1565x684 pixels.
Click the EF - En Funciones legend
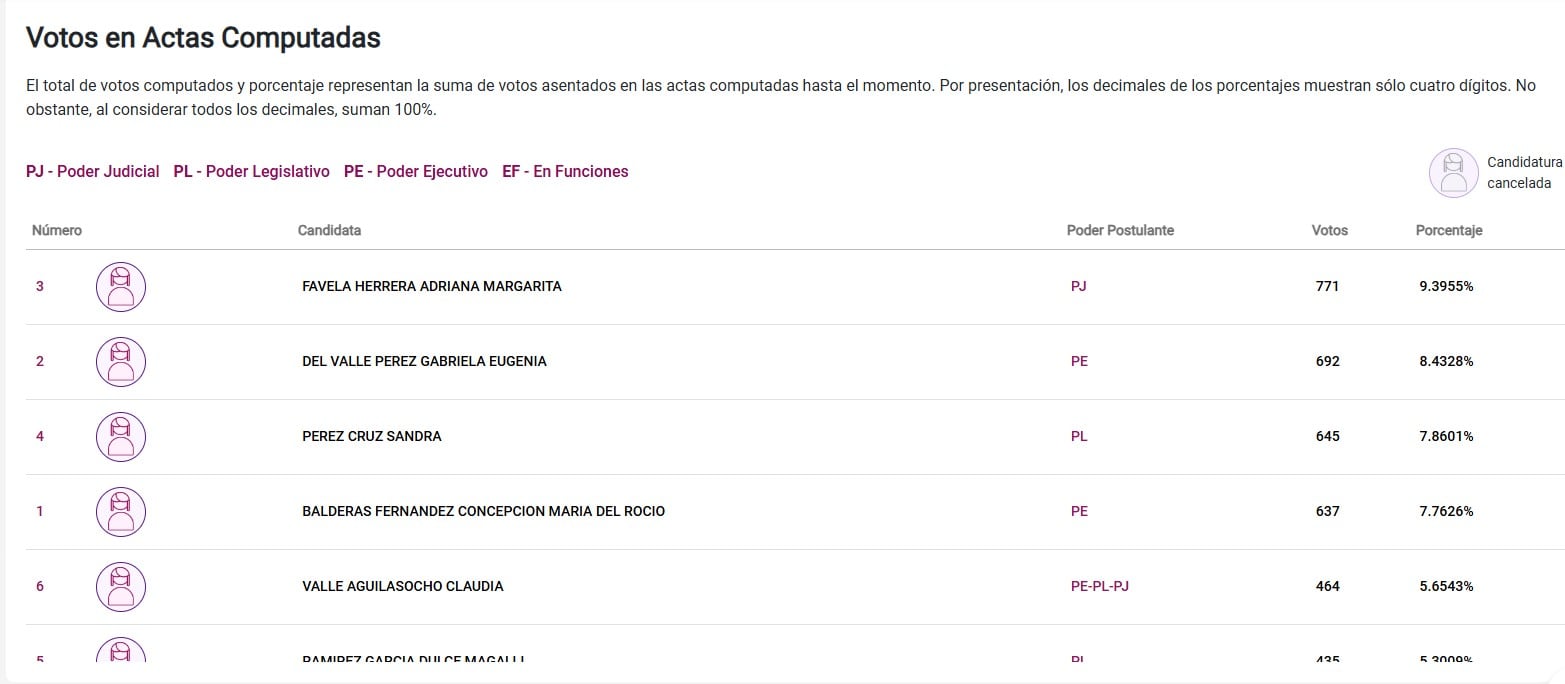point(565,172)
